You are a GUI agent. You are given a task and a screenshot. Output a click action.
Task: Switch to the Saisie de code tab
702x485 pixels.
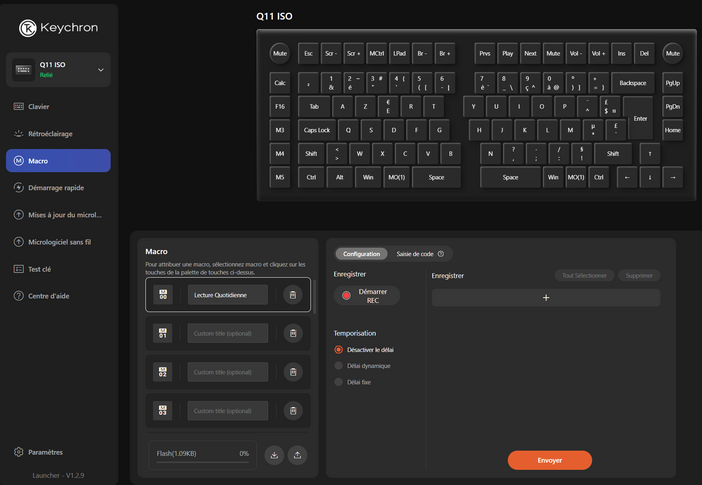pos(415,254)
